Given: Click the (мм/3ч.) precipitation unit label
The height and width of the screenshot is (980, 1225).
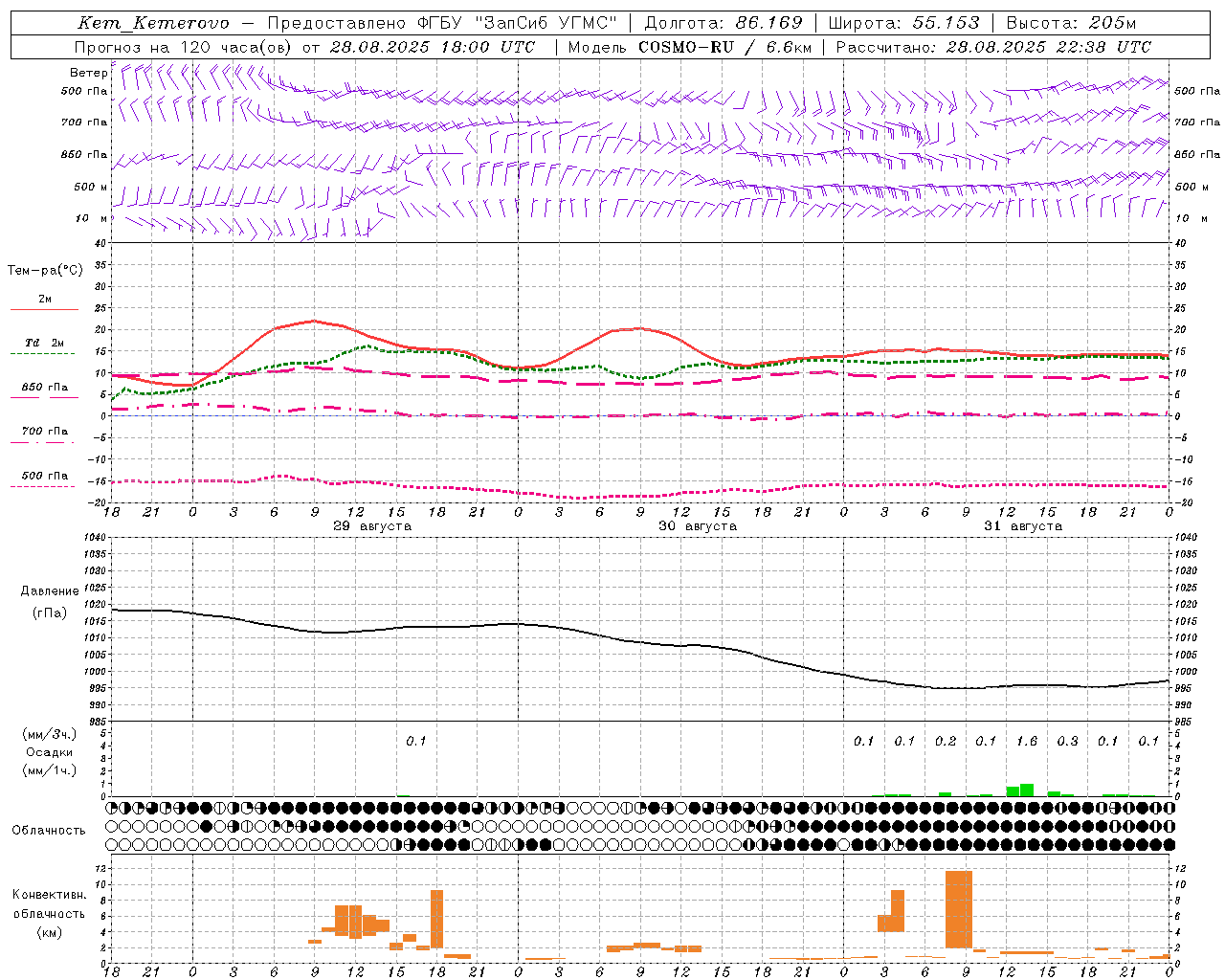Looking at the screenshot, I should click(50, 734).
